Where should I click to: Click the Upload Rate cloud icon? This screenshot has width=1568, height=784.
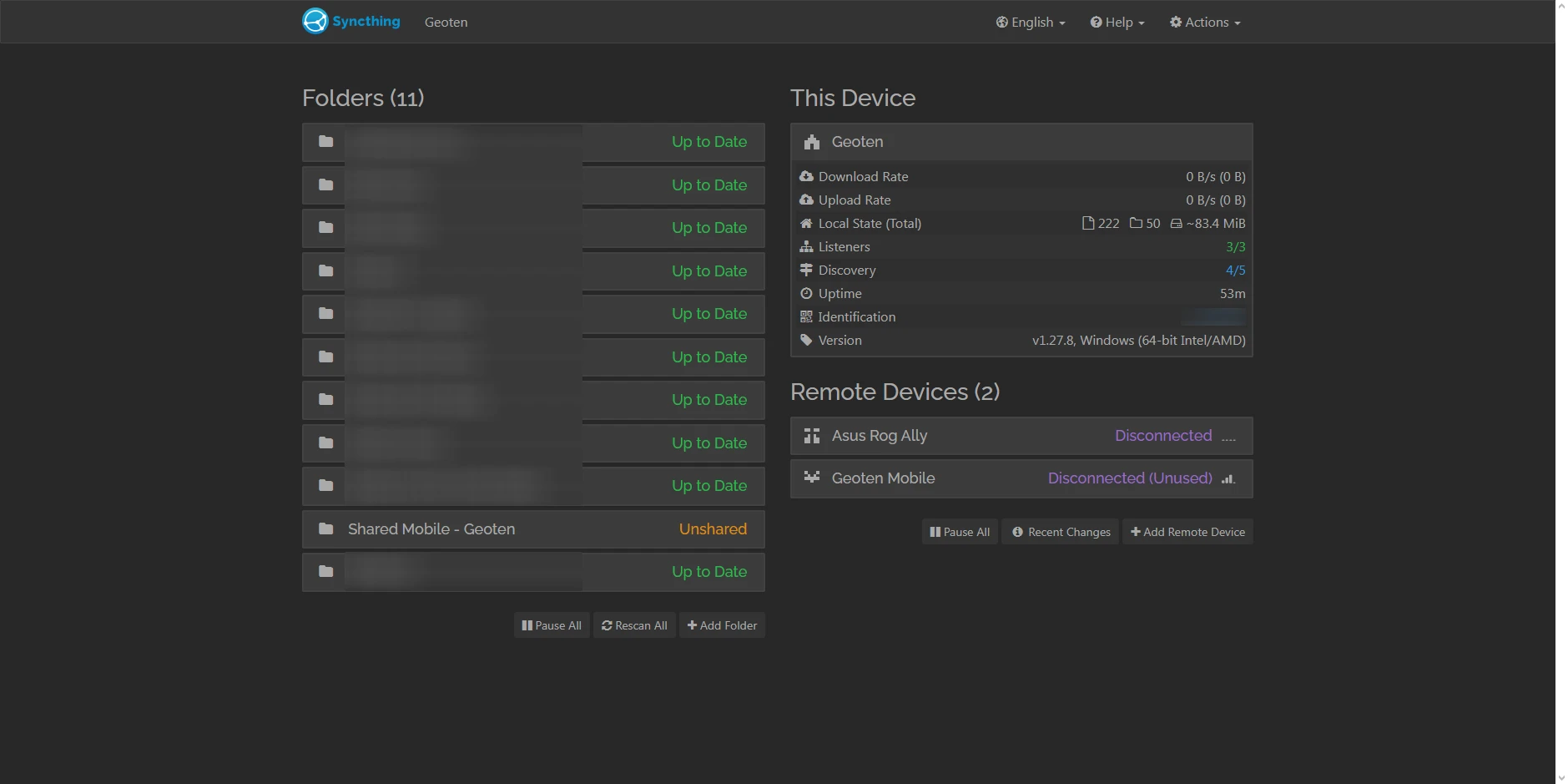[807, 200]
